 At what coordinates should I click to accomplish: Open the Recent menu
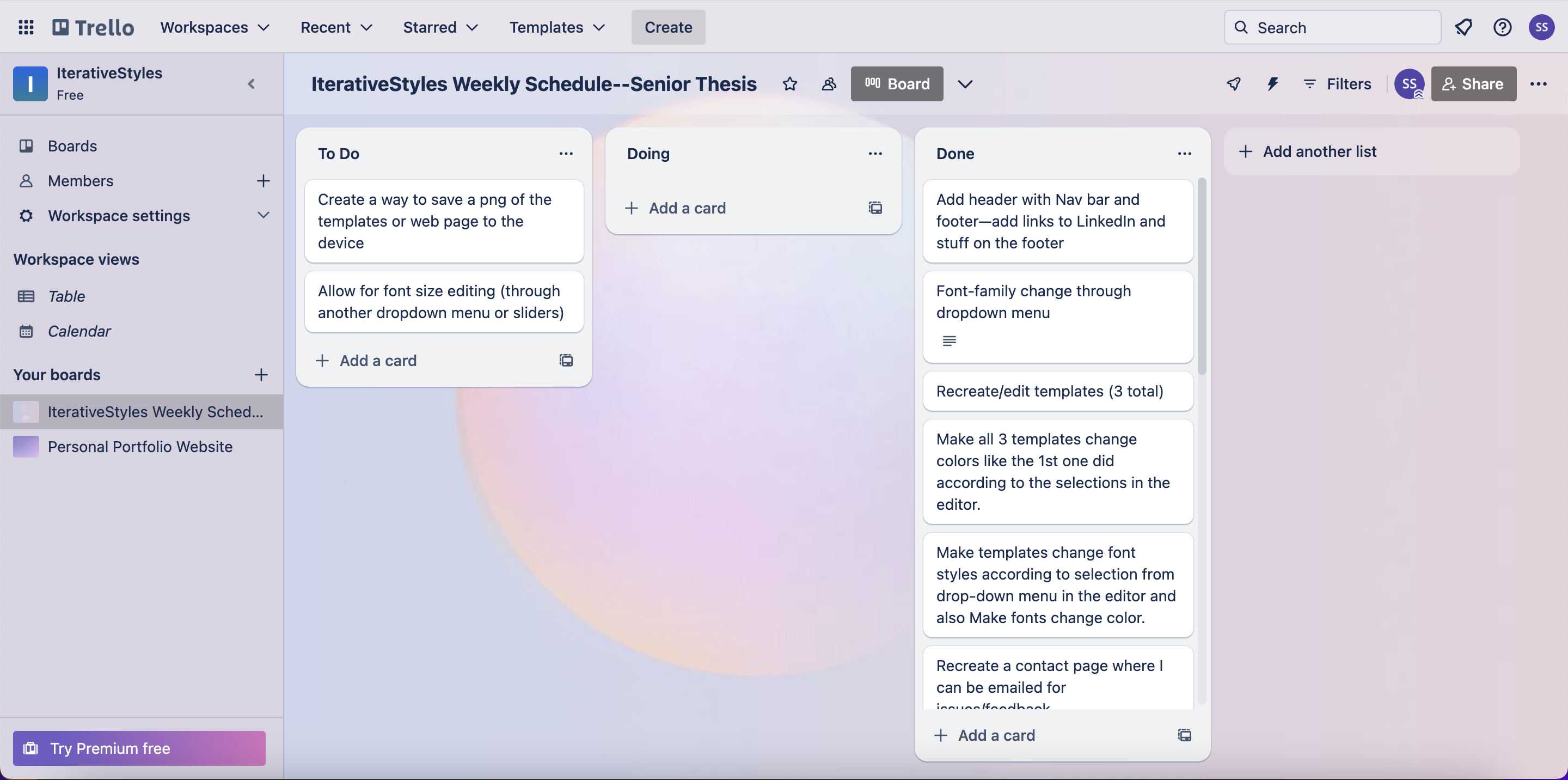point(335,27)
